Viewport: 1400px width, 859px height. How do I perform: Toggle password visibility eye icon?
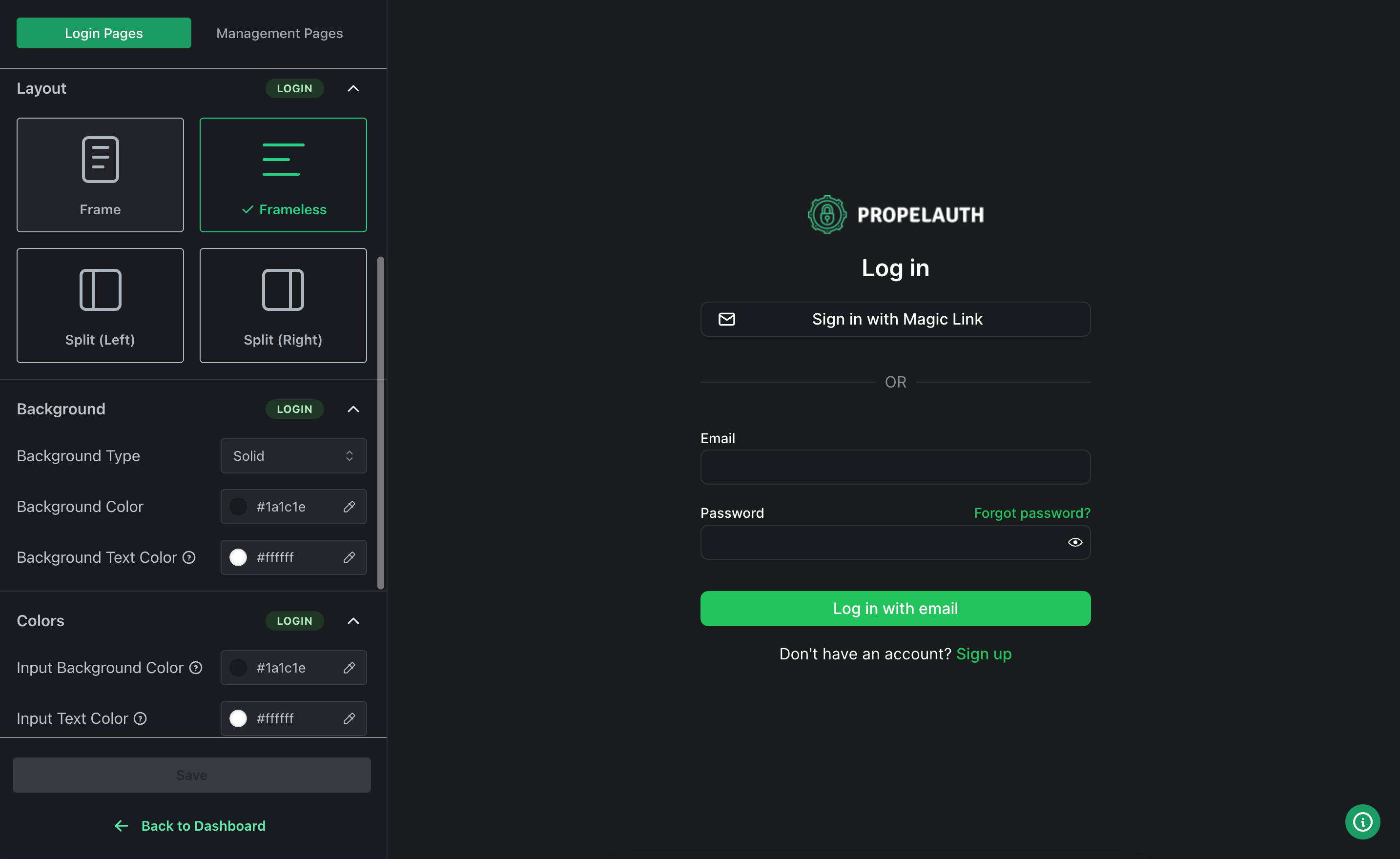pyautogui.click(x=1074, y=543)
